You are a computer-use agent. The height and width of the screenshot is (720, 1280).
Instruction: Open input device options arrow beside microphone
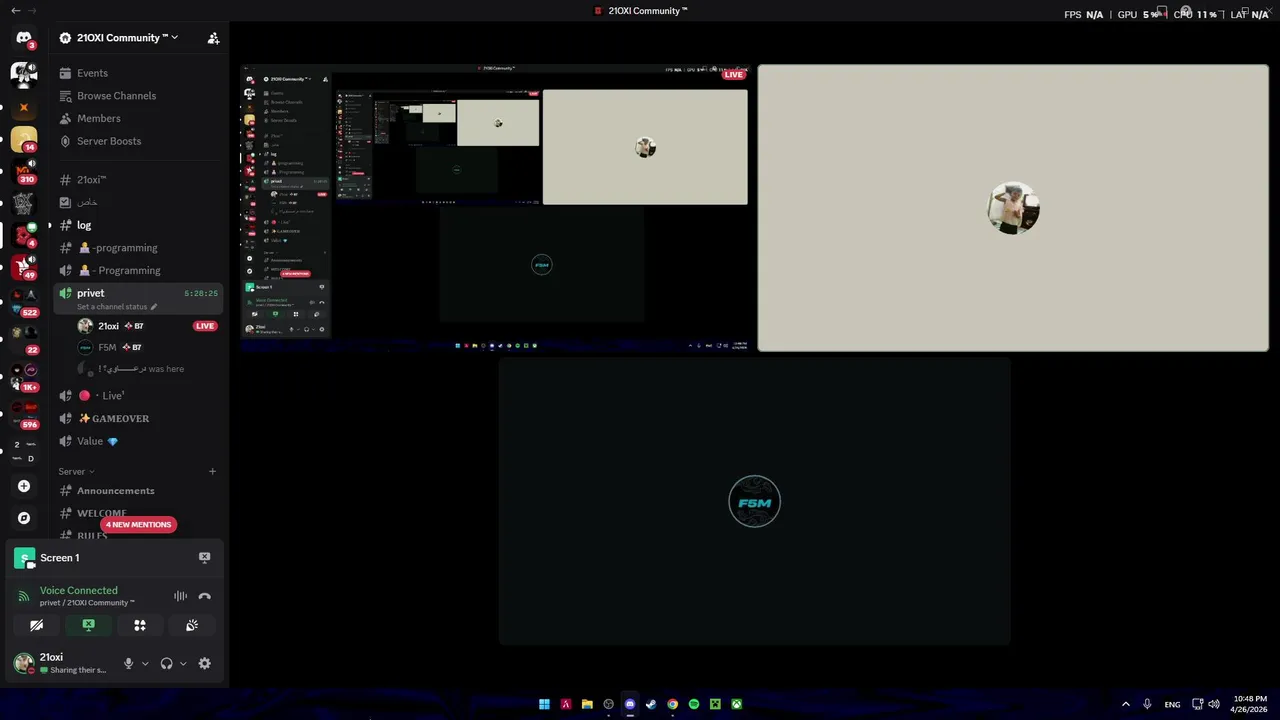145,664
